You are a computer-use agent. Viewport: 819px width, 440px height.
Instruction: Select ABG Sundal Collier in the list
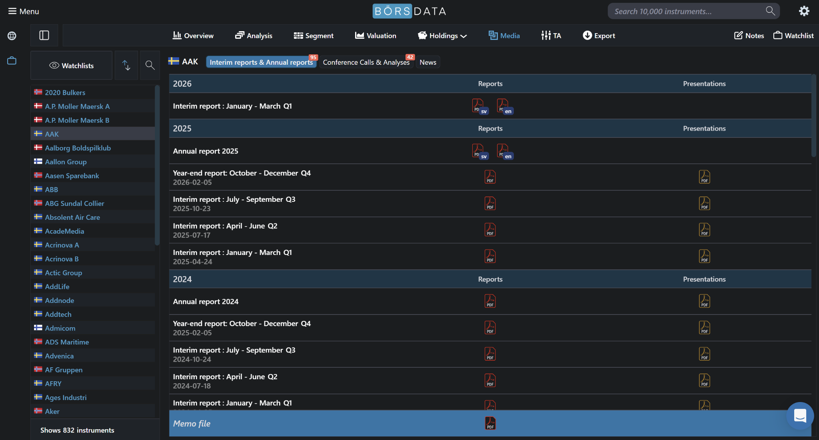tap(74, 203)
